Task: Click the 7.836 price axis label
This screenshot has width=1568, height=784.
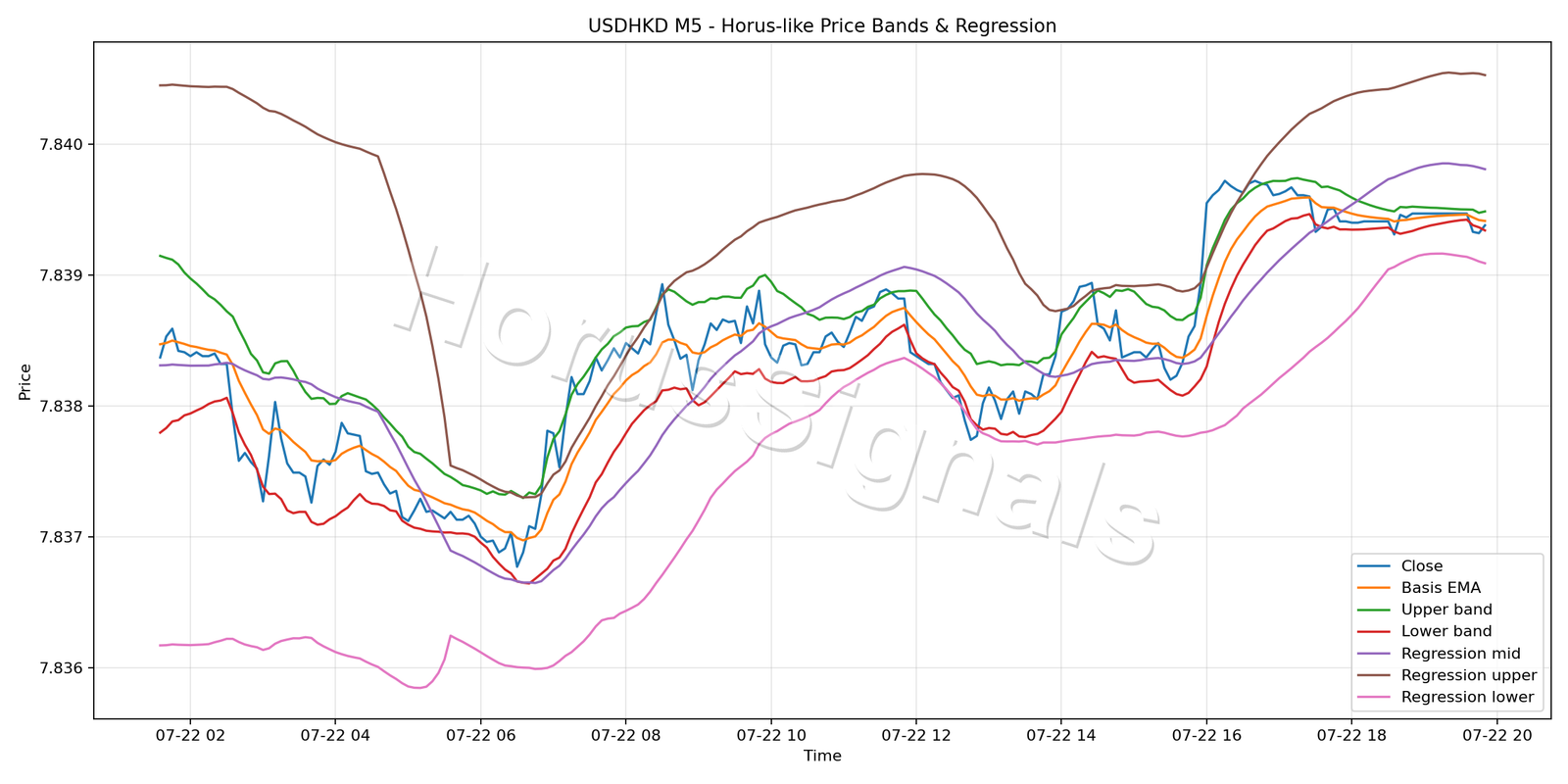Action: (x=64, y=668)
